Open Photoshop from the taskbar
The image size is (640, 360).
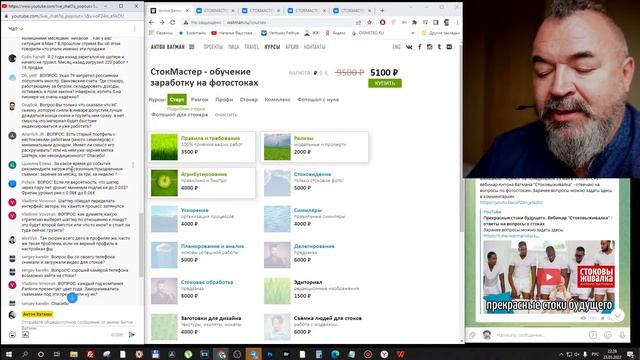click(270, 354)
